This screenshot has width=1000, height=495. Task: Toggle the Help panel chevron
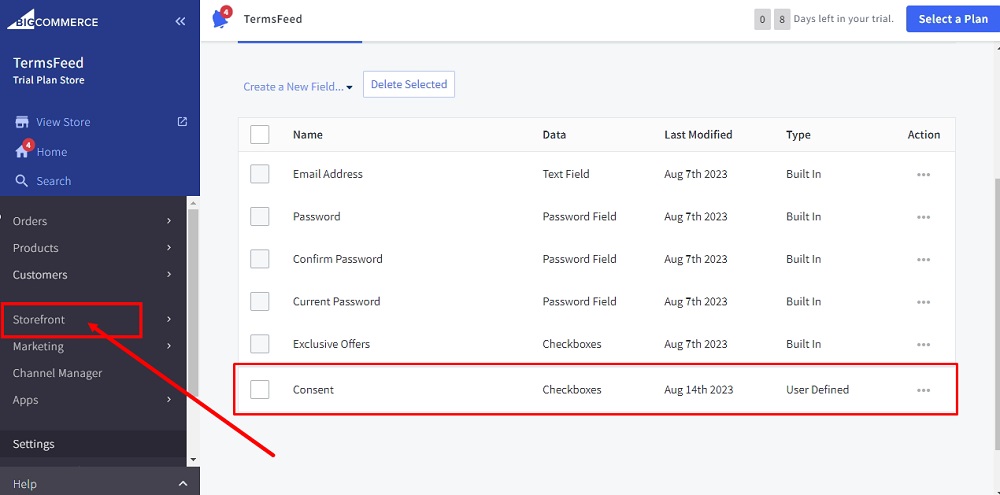pos(182,484)
